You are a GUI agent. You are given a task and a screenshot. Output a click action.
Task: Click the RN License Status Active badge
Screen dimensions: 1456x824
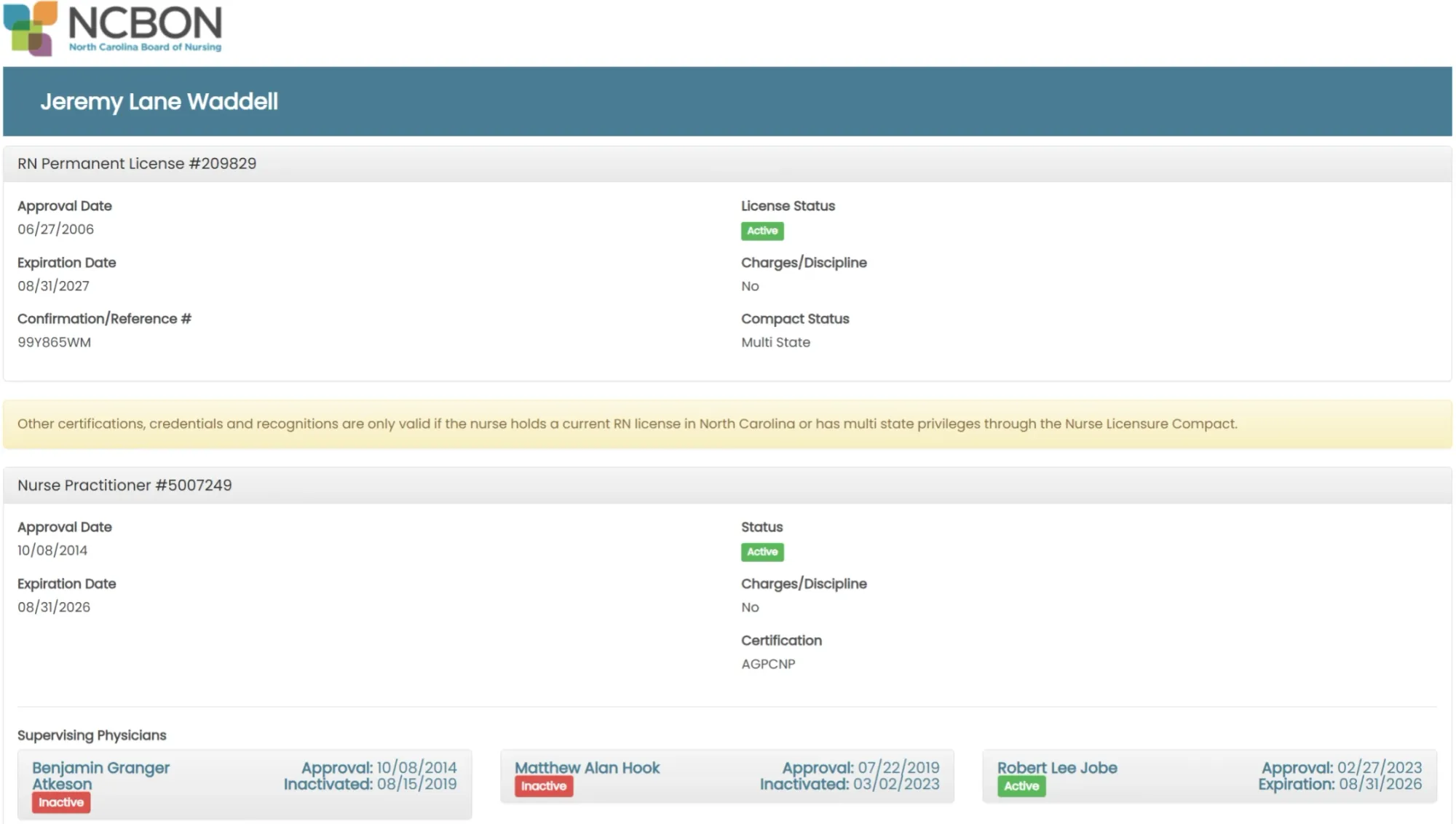pyautogui.click(x=761, y=231)
